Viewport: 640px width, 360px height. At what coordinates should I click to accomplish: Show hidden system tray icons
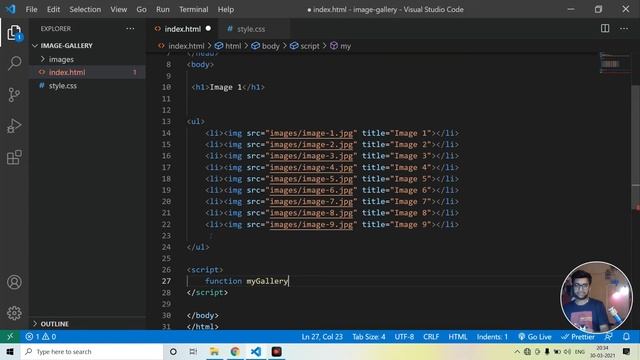coord(517,351)
